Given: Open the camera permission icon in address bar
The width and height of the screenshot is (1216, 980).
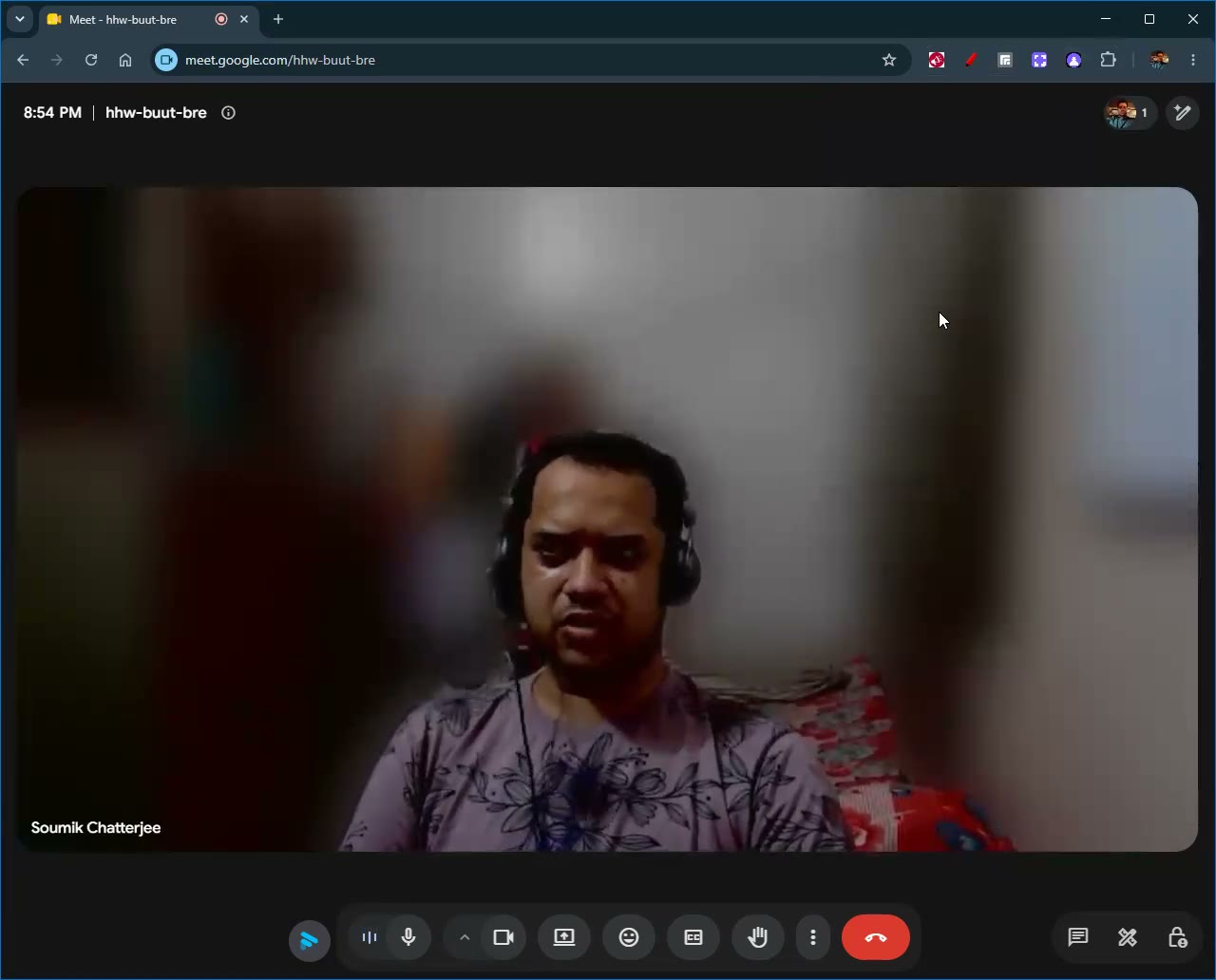Looking at the screenshot, I should pos(166,60).
